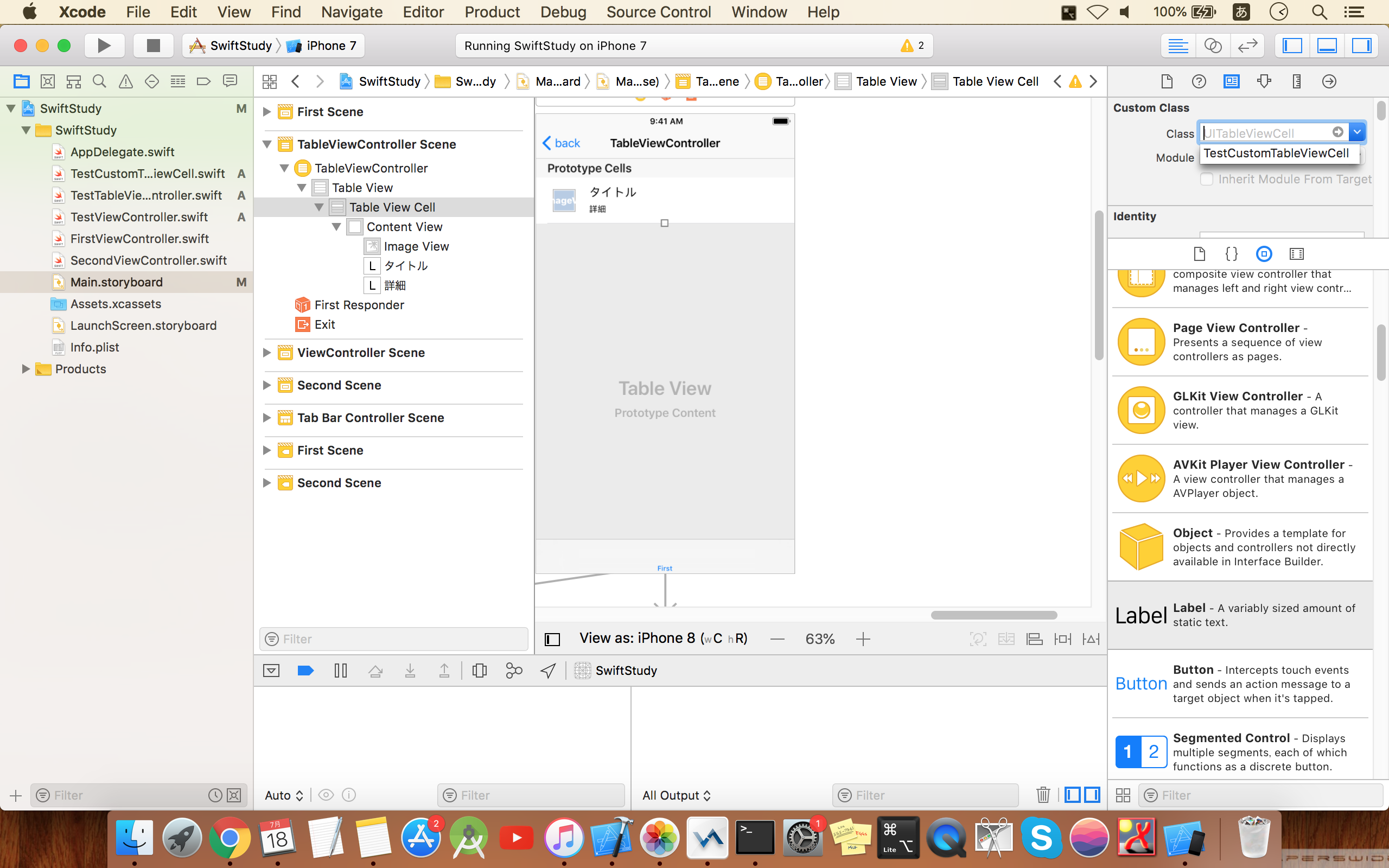This screenshot has width=1389, height=868.
Task: Open the Product menu
Action: tap(492, 11)
